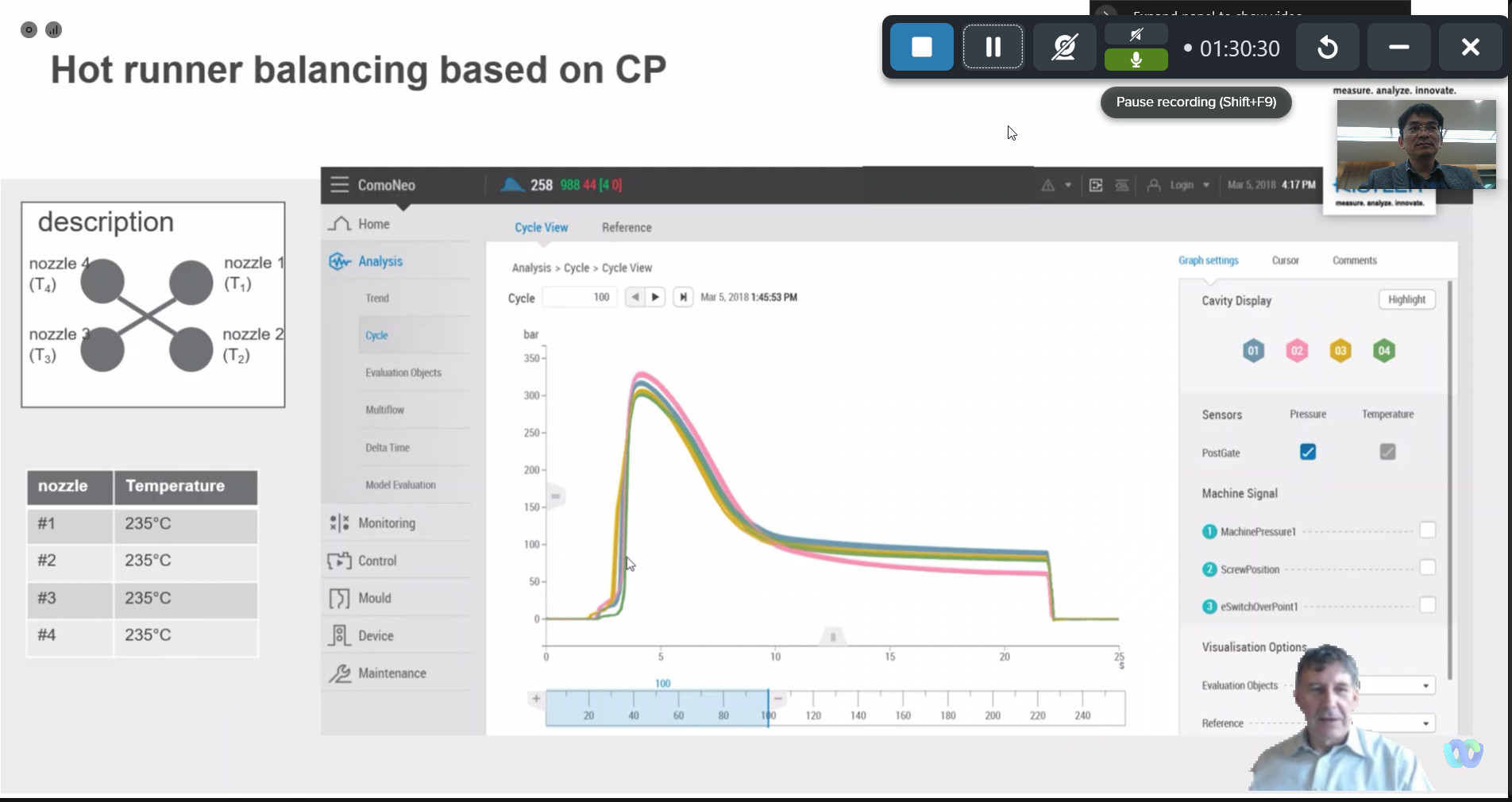Select cavity 01 hexagon icon
1512x802 pixels.
tap(1253, 351)
